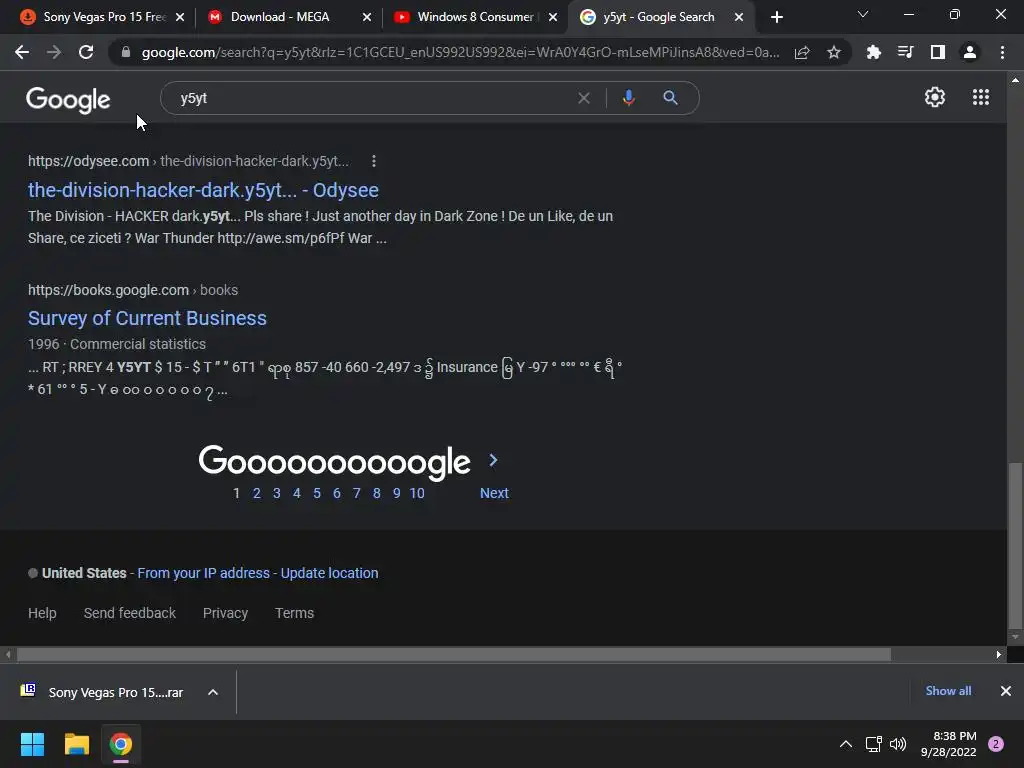Open media controls icon in toolbar
The image size is (1024, 768).
tap(905, 52)
